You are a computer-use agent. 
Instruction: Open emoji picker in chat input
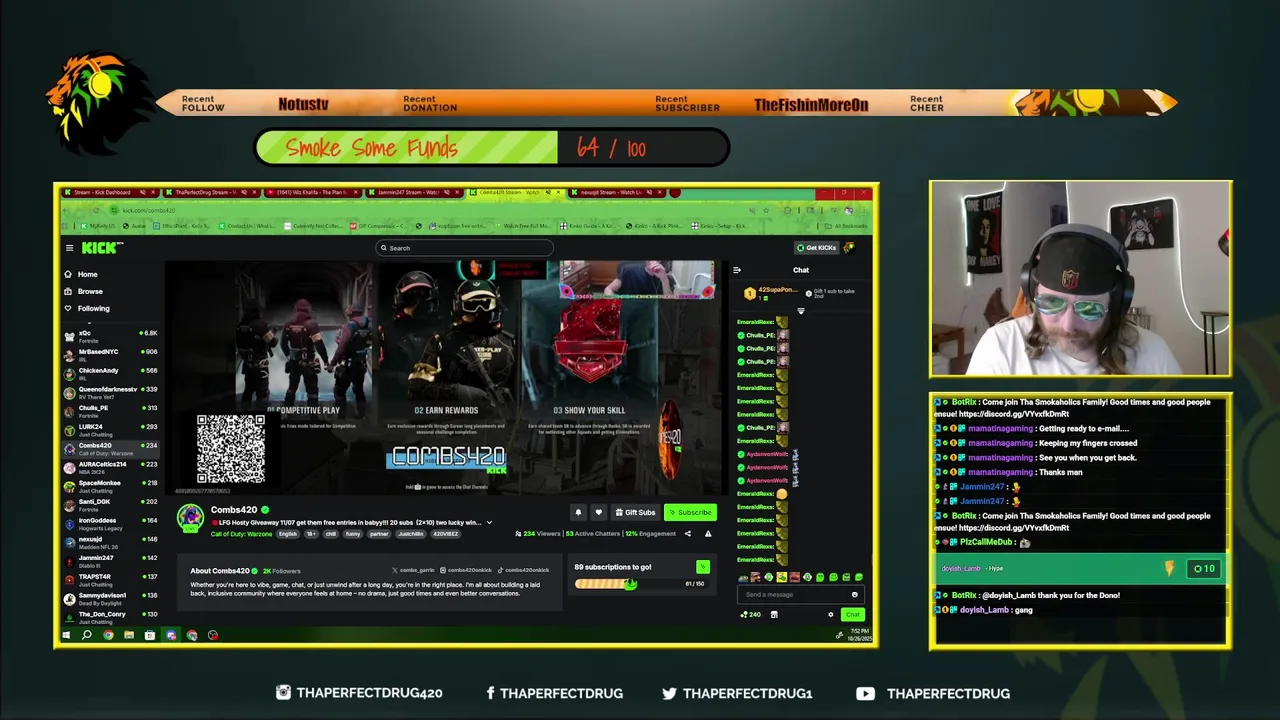[854, 595]
